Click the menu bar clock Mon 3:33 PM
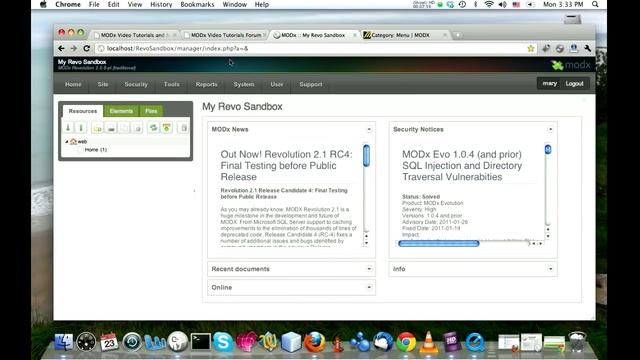 click(x=563, y=4)
